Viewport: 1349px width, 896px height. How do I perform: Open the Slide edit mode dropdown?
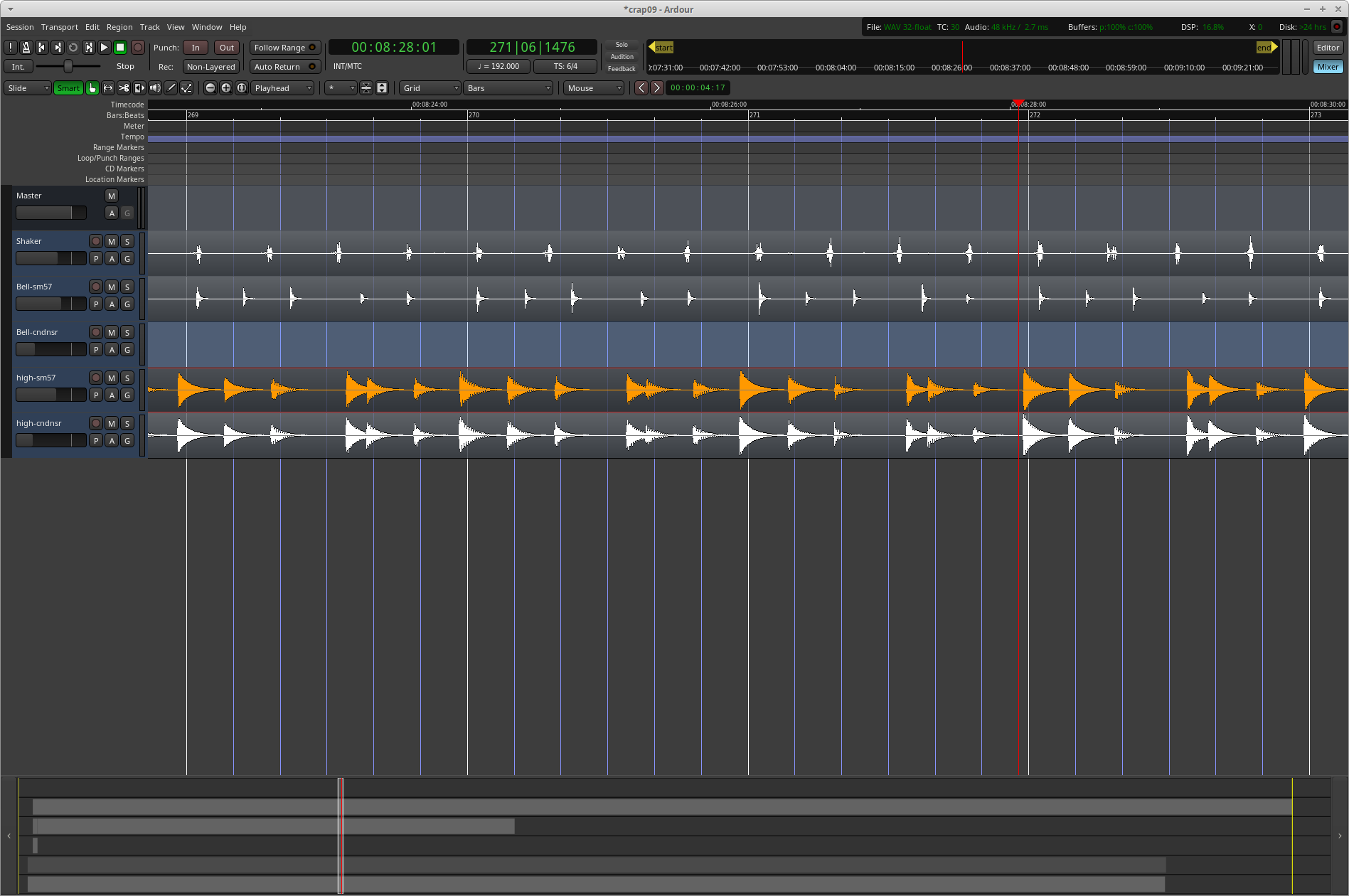point(28,88)
